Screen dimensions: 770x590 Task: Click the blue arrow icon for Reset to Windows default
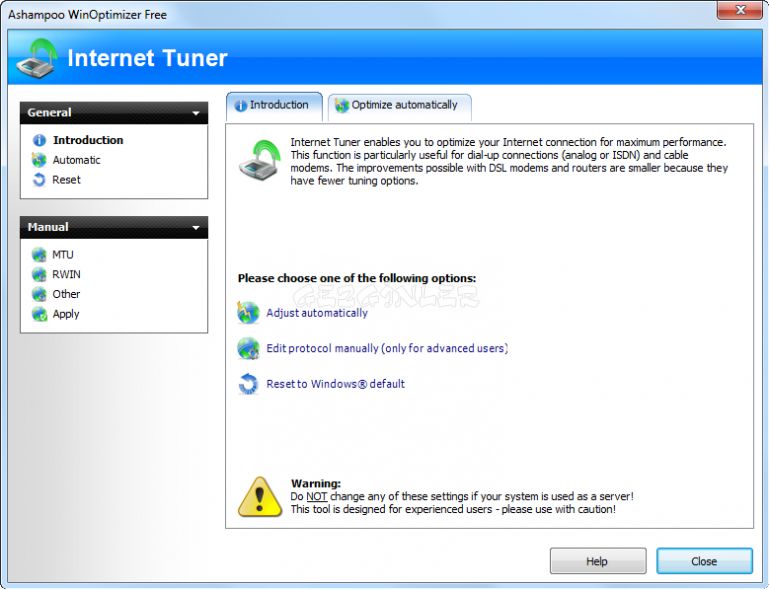click(248, 384)
